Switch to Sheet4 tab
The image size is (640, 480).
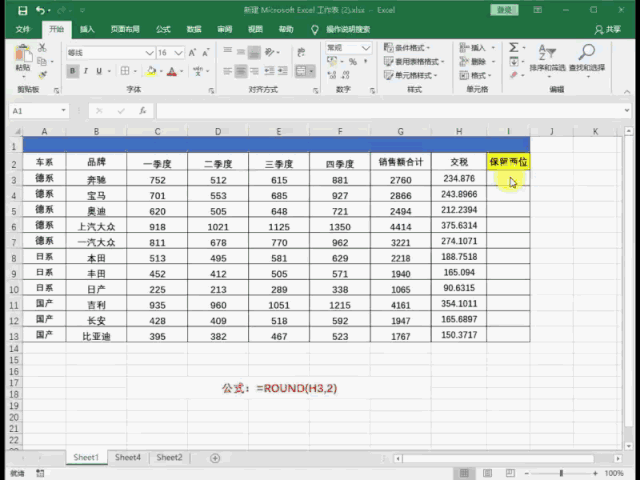128,458
